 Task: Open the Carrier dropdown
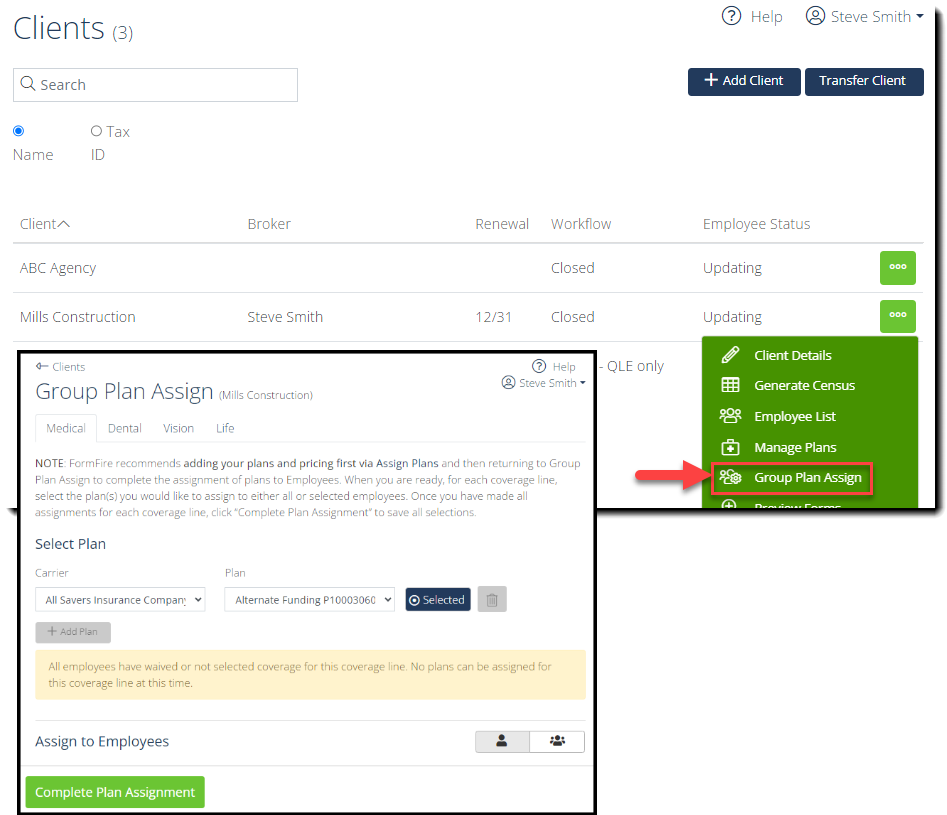pos(120,599)
